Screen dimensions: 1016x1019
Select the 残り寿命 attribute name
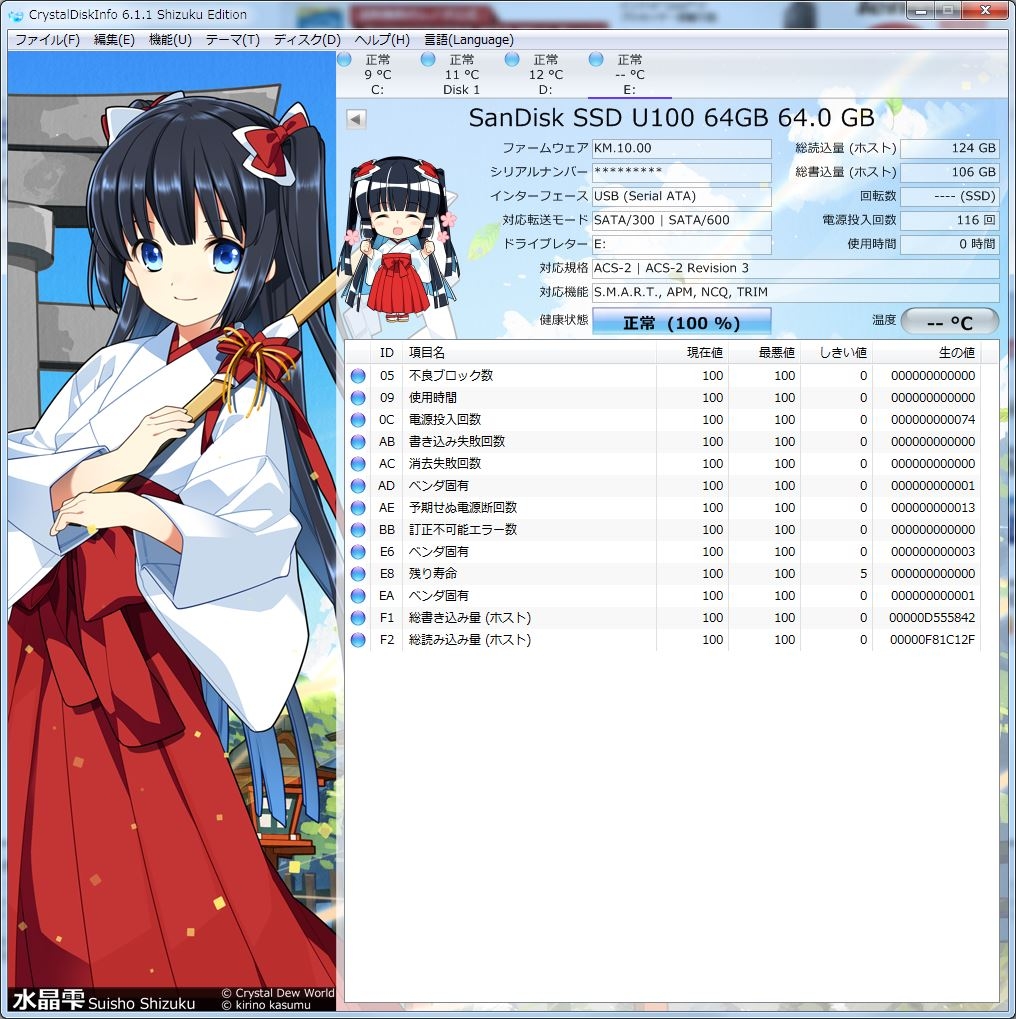[x=432, y=574]
